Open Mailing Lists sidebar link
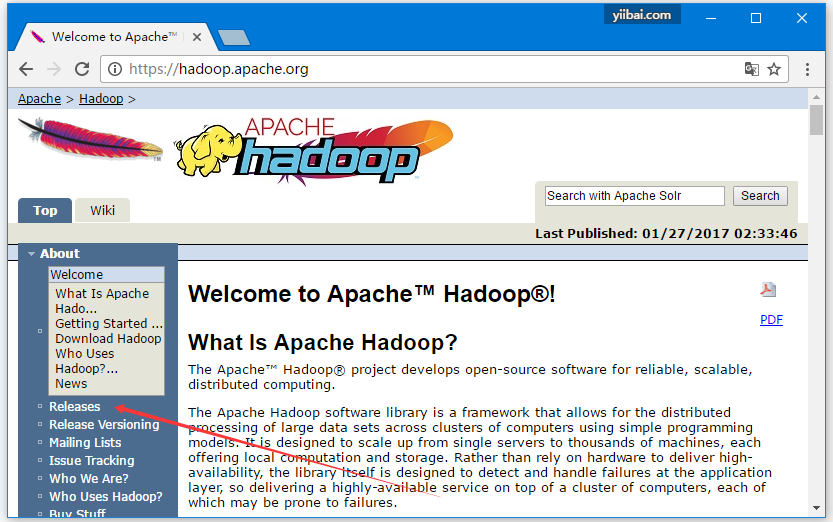Screen dimensions: 833x522 [x=85, y=443]
